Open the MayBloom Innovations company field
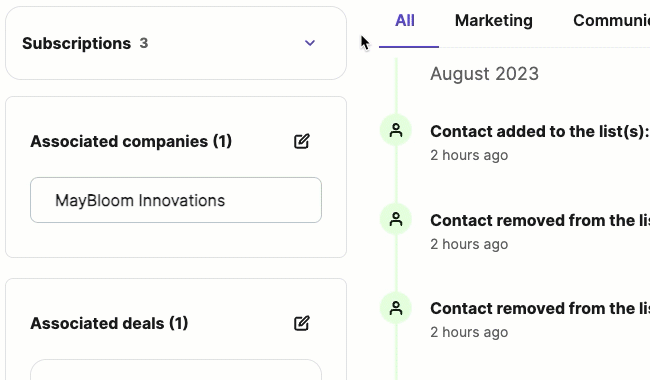The image size is (650, 380). tap(176, 200)
